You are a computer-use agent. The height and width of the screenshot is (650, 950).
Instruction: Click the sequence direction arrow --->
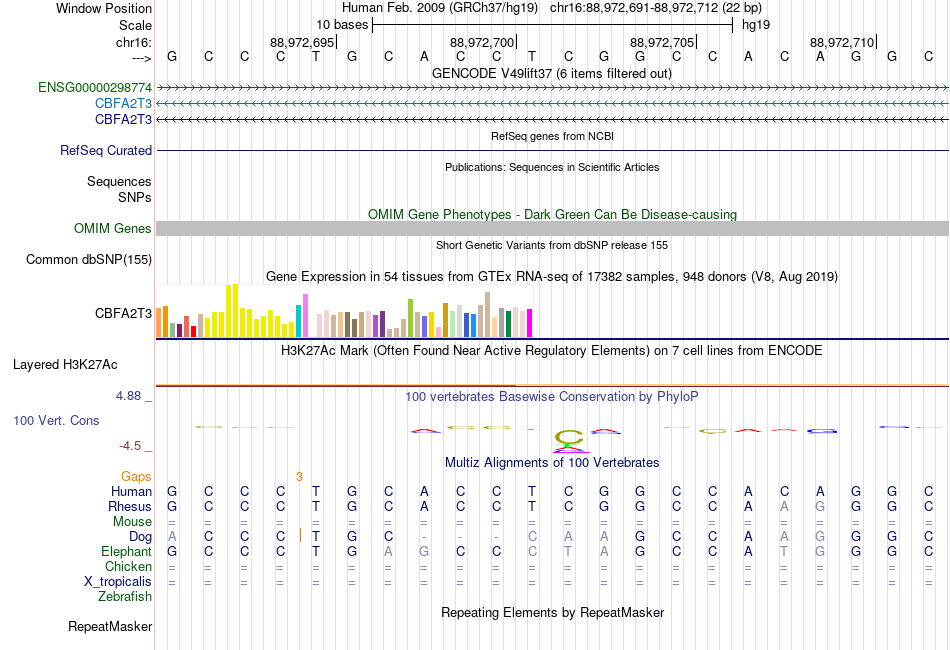tap(142, 58)
